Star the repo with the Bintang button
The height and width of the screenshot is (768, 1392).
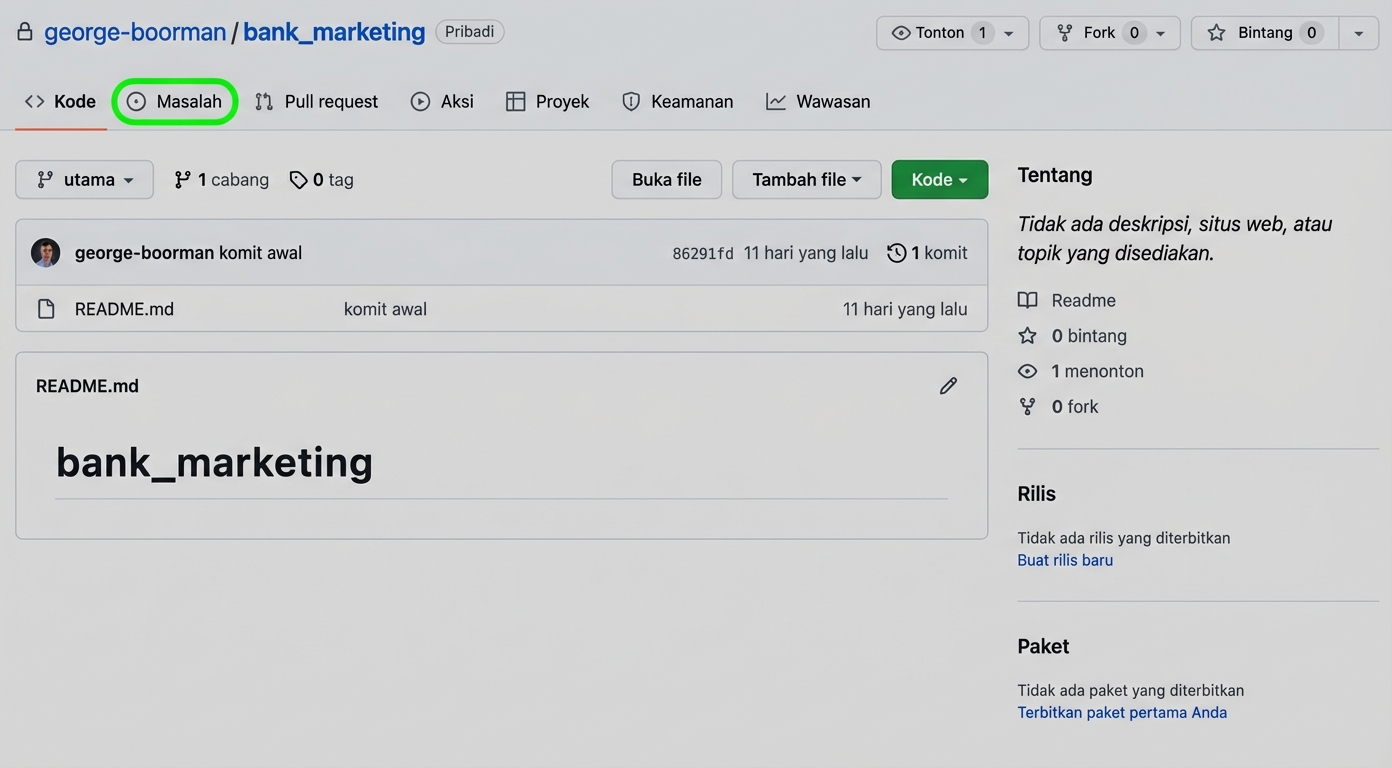(1265, 33)
